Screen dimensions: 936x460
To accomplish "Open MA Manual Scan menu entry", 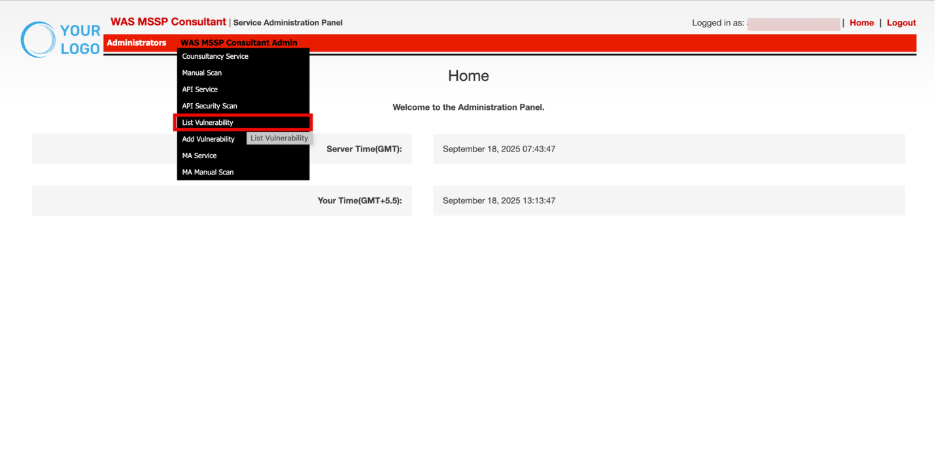I will pyautogui.click(x=243, y=172).
